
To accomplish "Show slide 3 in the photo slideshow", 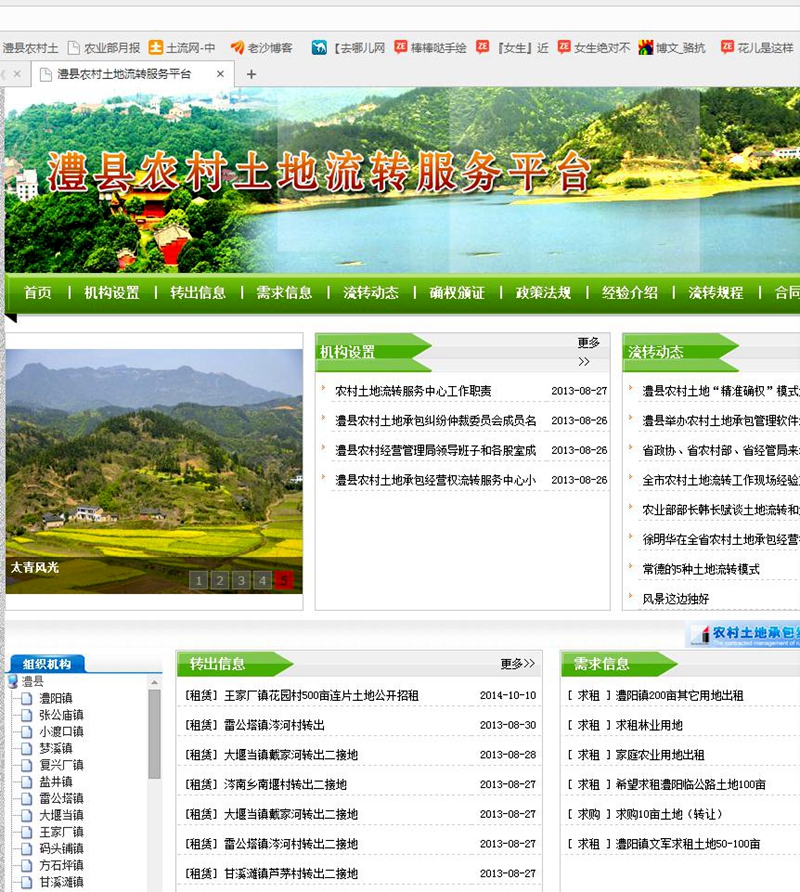I will pos(241,580).
